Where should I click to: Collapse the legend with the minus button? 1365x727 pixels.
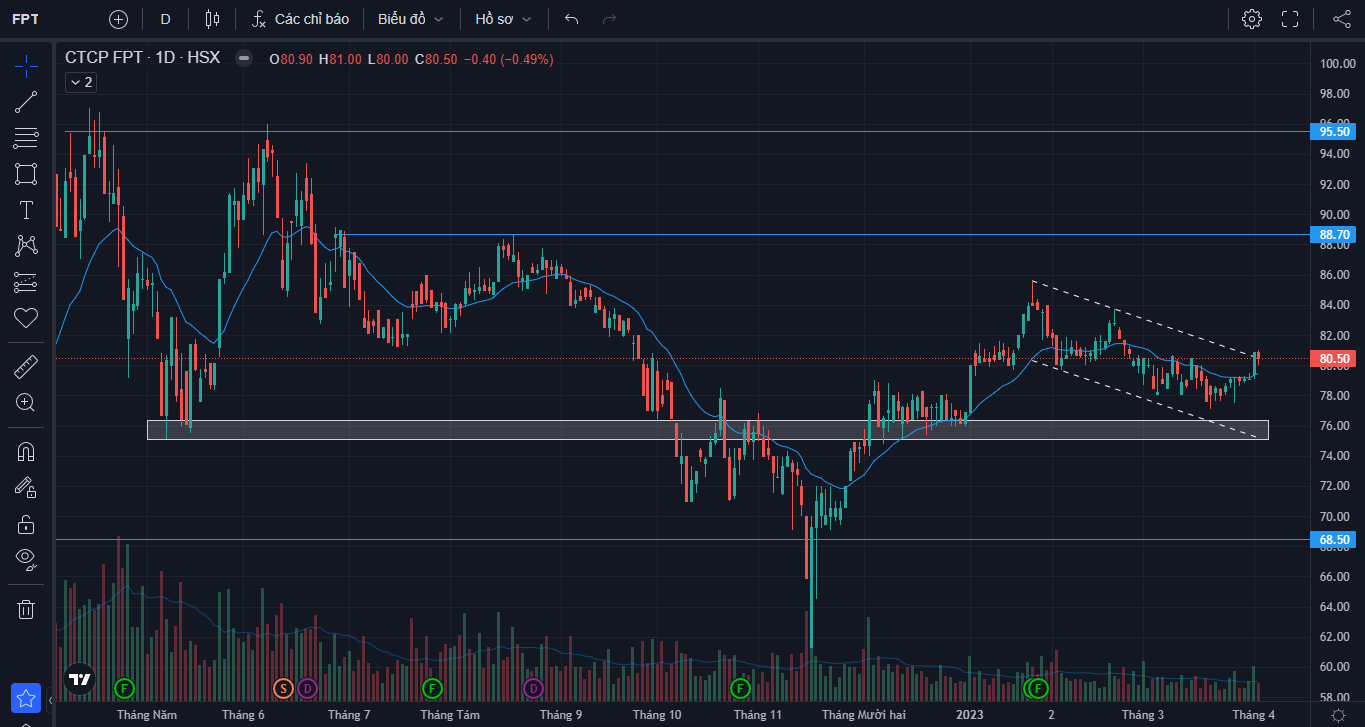click(x=243, y=58)
